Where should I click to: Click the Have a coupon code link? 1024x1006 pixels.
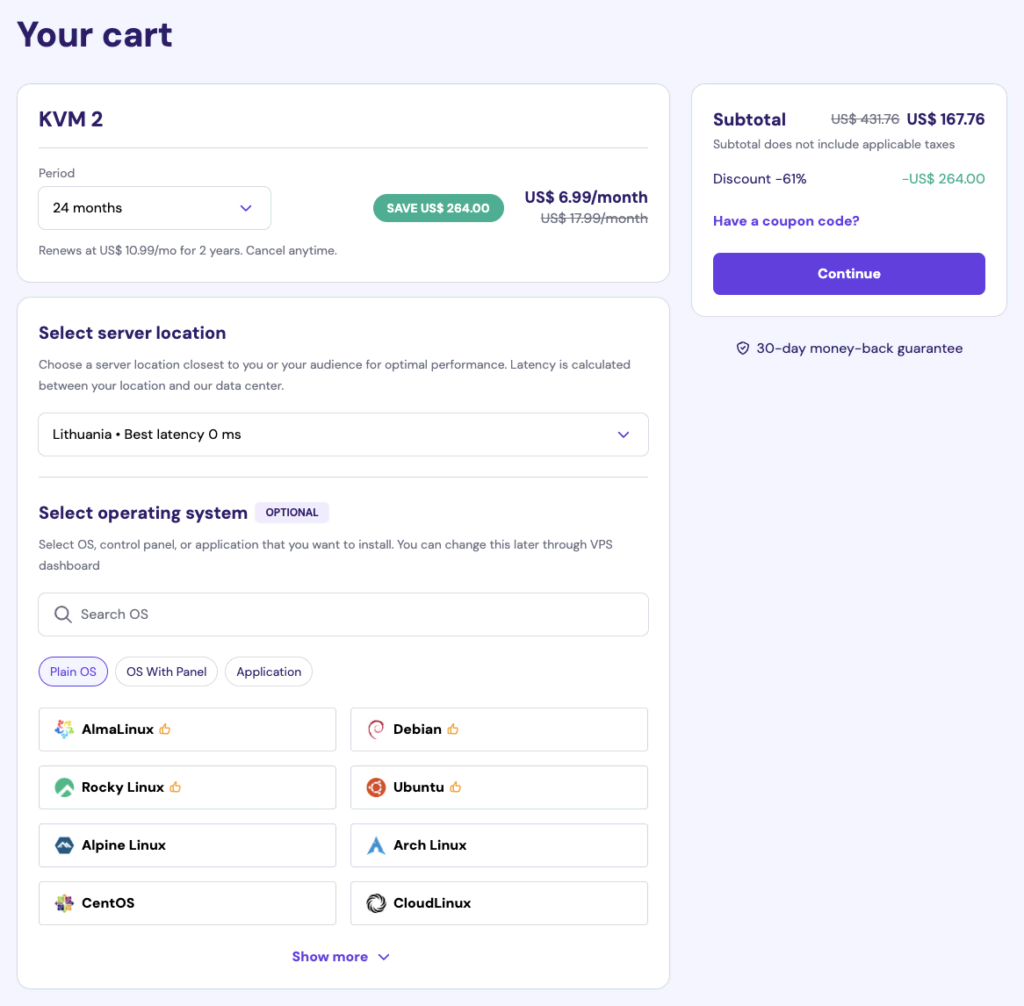point(786,221)
